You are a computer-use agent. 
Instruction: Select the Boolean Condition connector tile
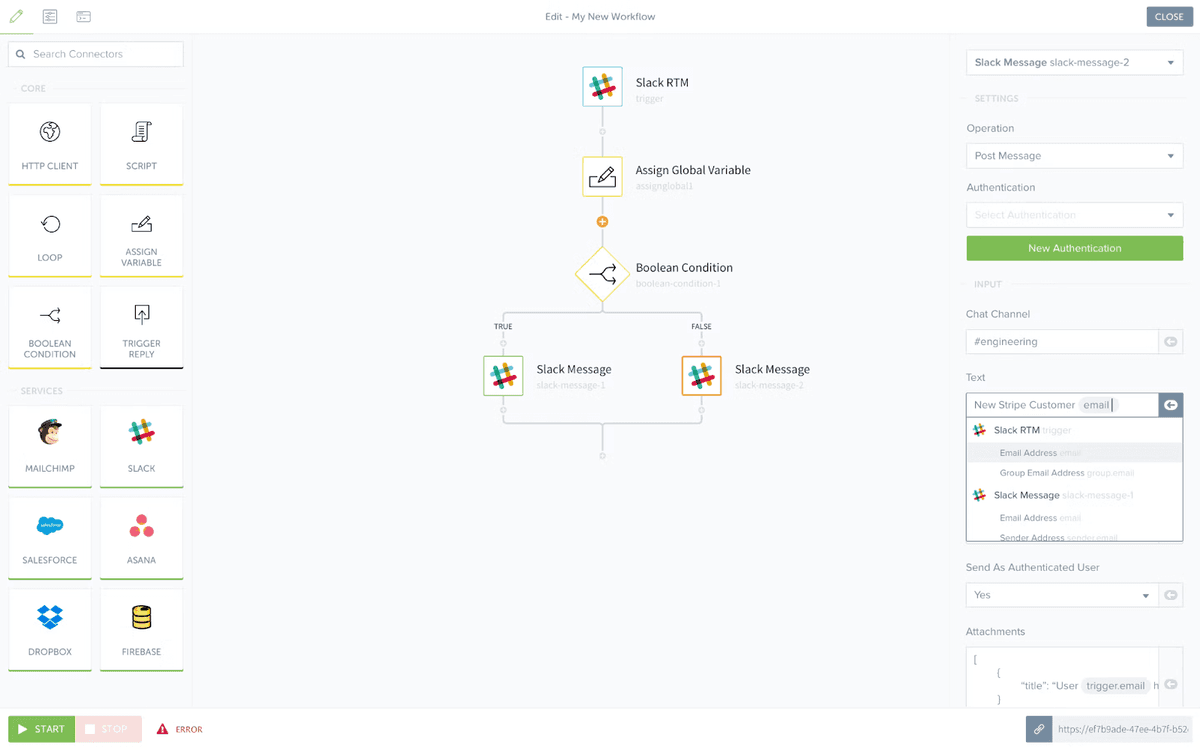pos(50,326)
